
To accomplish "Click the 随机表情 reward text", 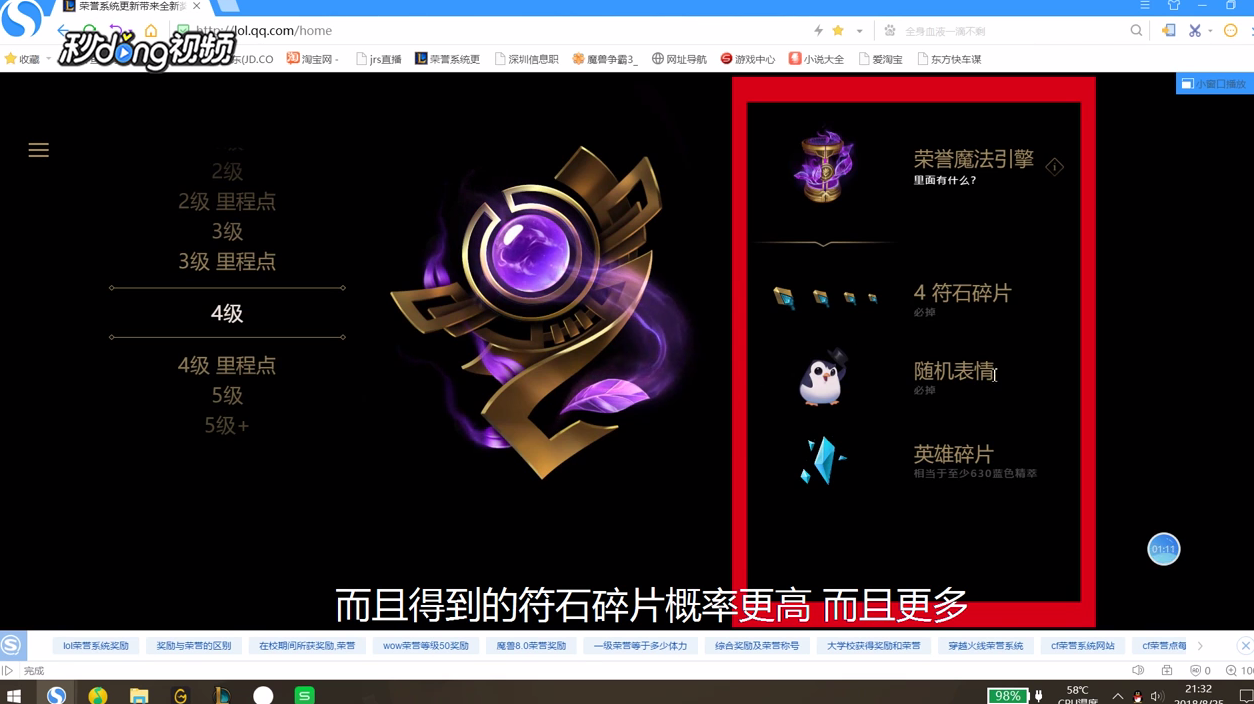I will [x=954, y=371].
